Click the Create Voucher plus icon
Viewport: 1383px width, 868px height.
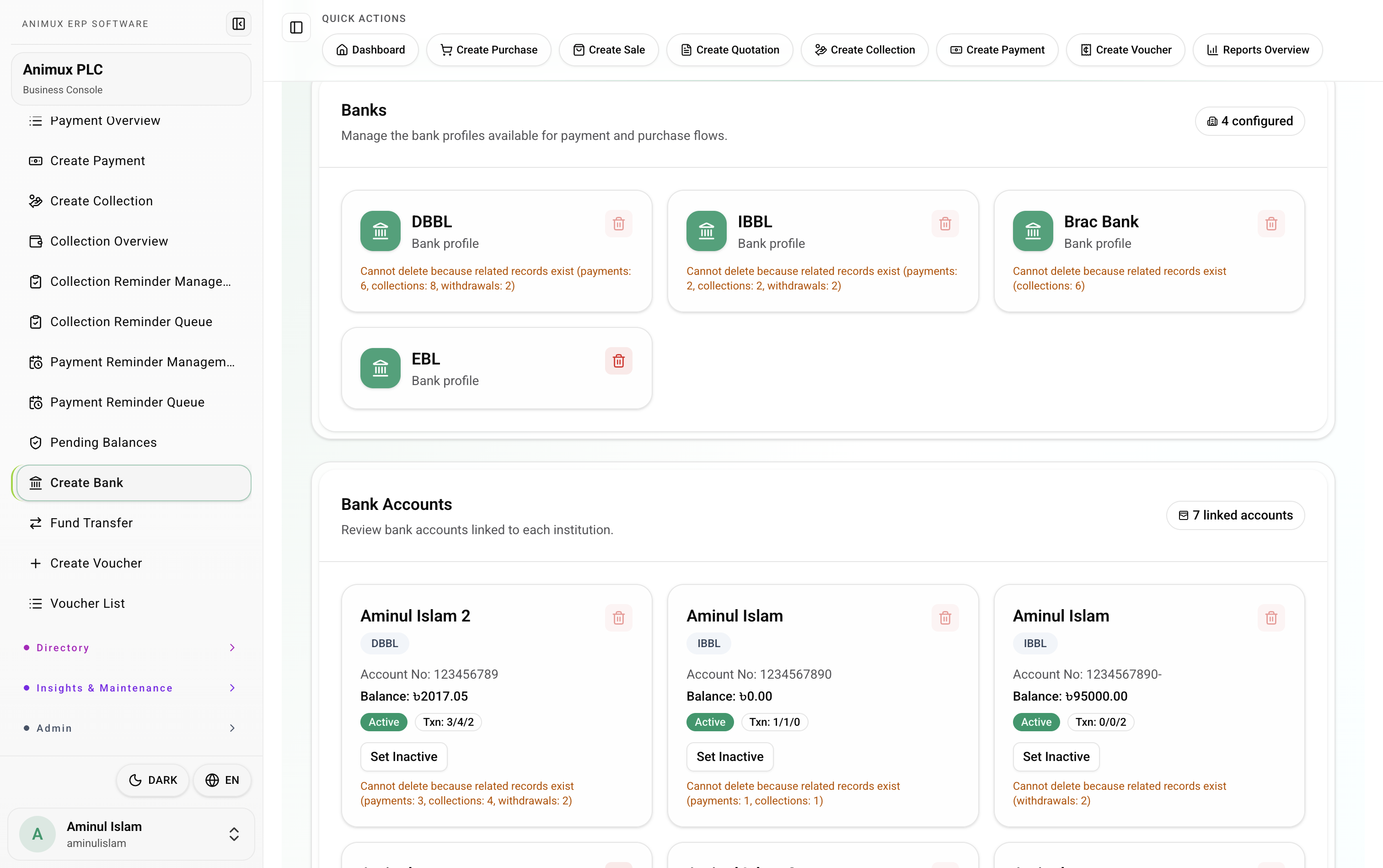pyautogui.click(x=36, y=563)
